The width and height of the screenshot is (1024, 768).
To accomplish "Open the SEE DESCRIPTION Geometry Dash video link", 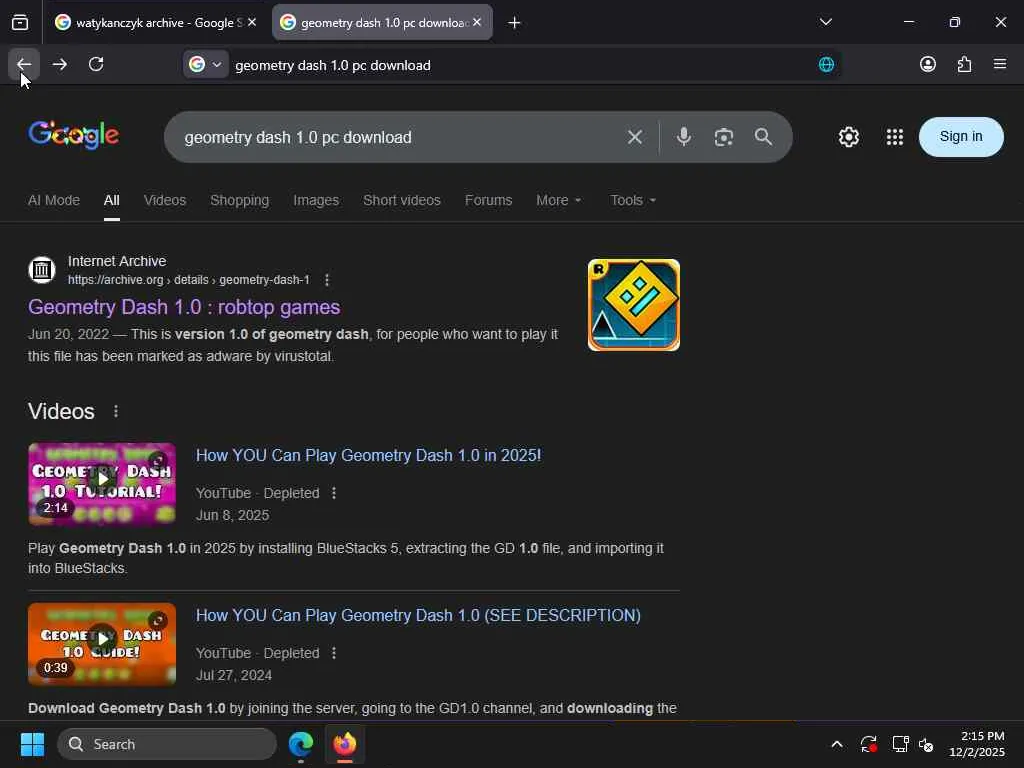I will 418,615.
